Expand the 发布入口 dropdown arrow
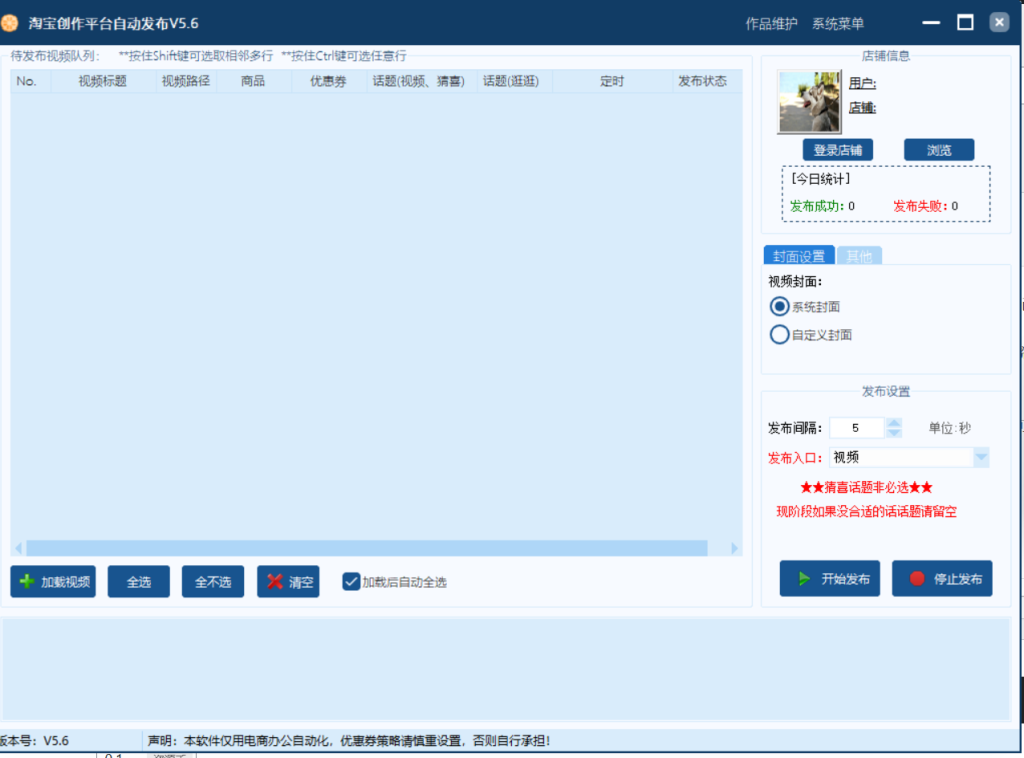1024x758 pixels. tap(981, 457)
